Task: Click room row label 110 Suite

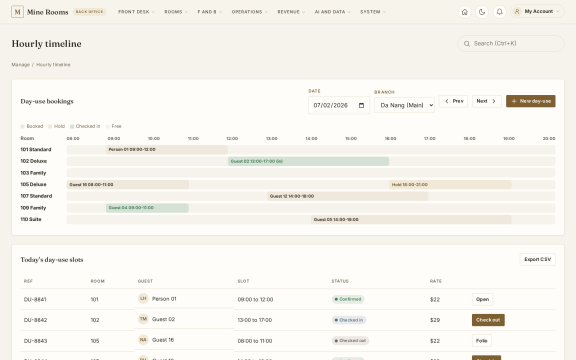Action: click(x=31, y=219)
